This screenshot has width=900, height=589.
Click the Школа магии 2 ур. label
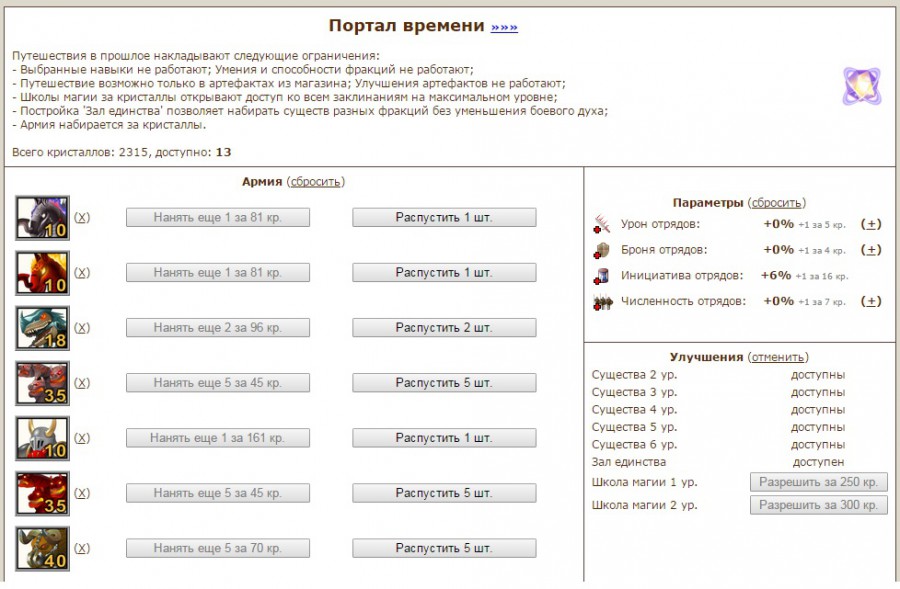point(645,505)
